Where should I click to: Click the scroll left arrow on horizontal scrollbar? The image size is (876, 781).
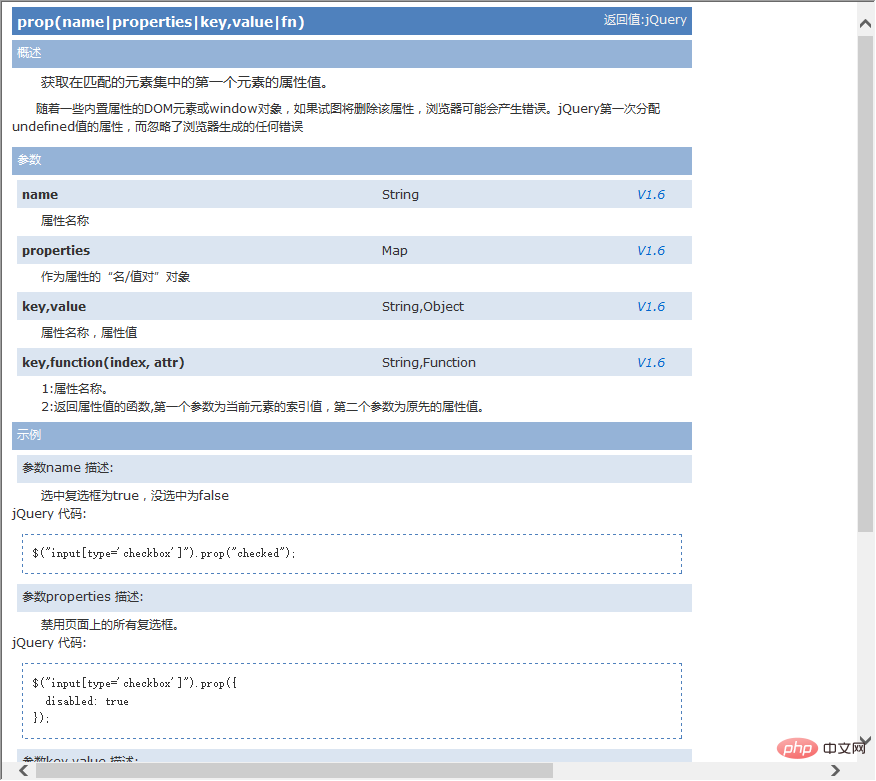point(23,770)
